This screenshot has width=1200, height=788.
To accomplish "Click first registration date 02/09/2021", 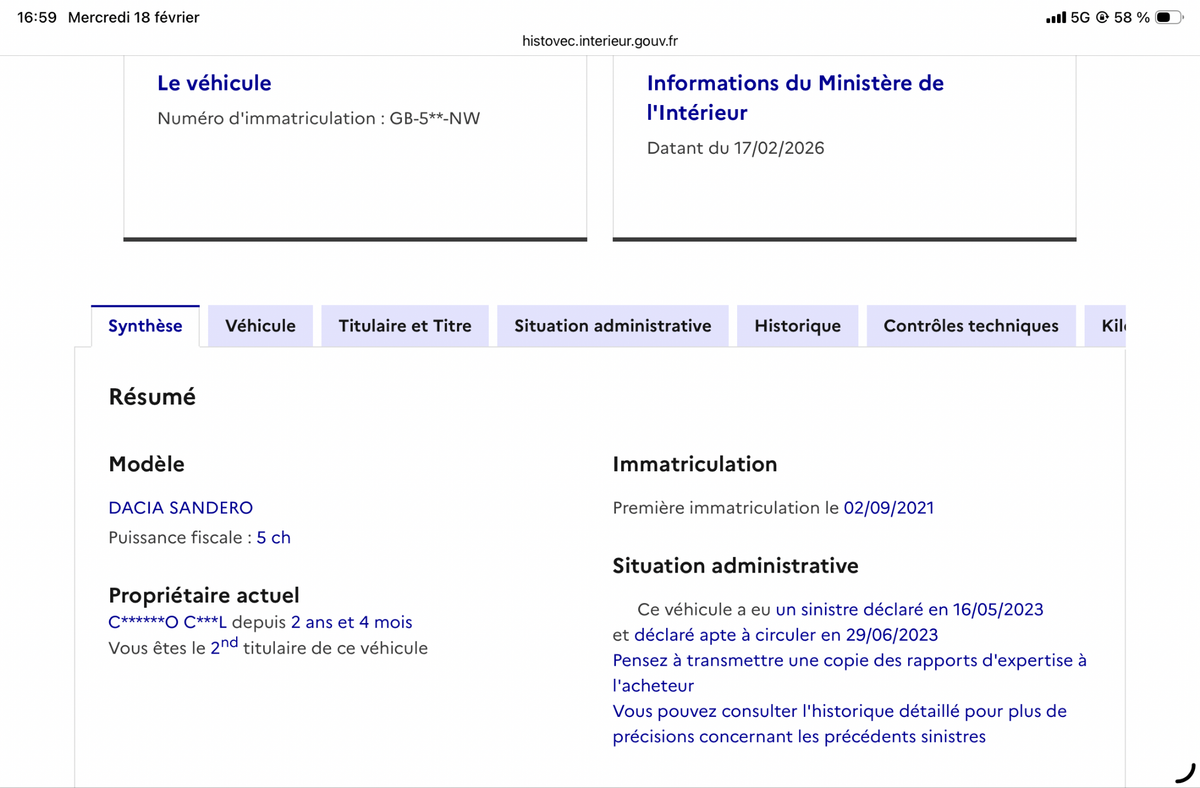I will (x=889, y=507).
